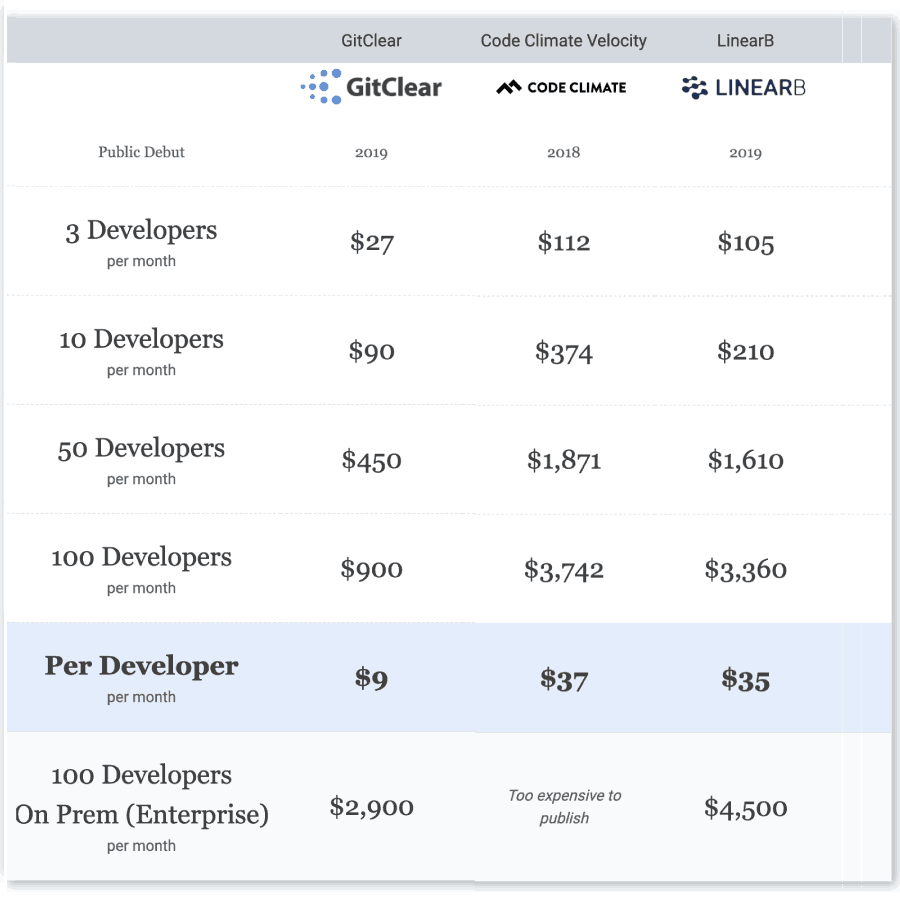Click GitClear's $2,900 on-prem price
The image size is (900, 900).
pyautogui.click(x=371, y=807)
